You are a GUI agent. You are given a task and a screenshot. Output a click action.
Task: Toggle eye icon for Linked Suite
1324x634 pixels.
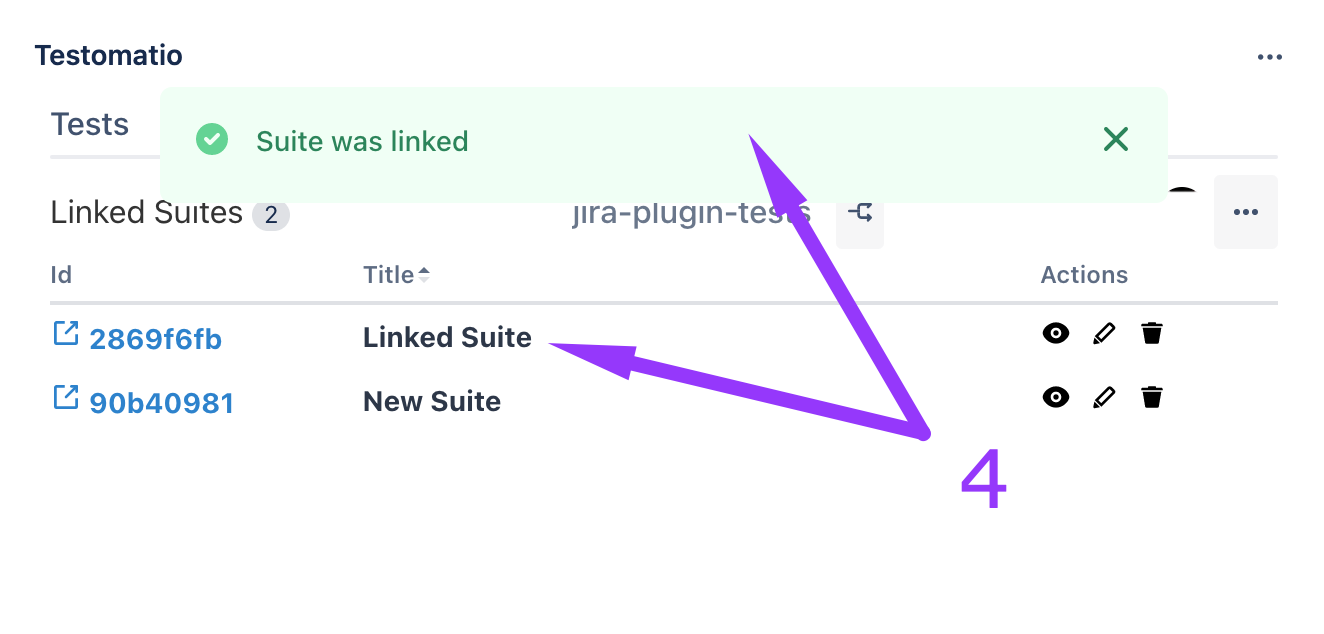(x=1056, y=334)
